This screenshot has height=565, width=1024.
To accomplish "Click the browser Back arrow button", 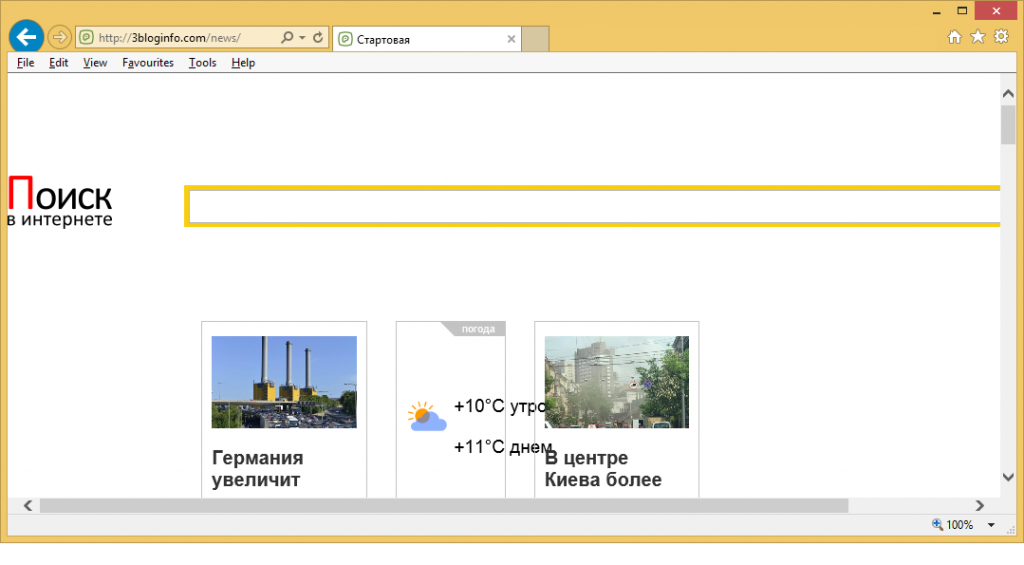I will click(x=25, y=37).
